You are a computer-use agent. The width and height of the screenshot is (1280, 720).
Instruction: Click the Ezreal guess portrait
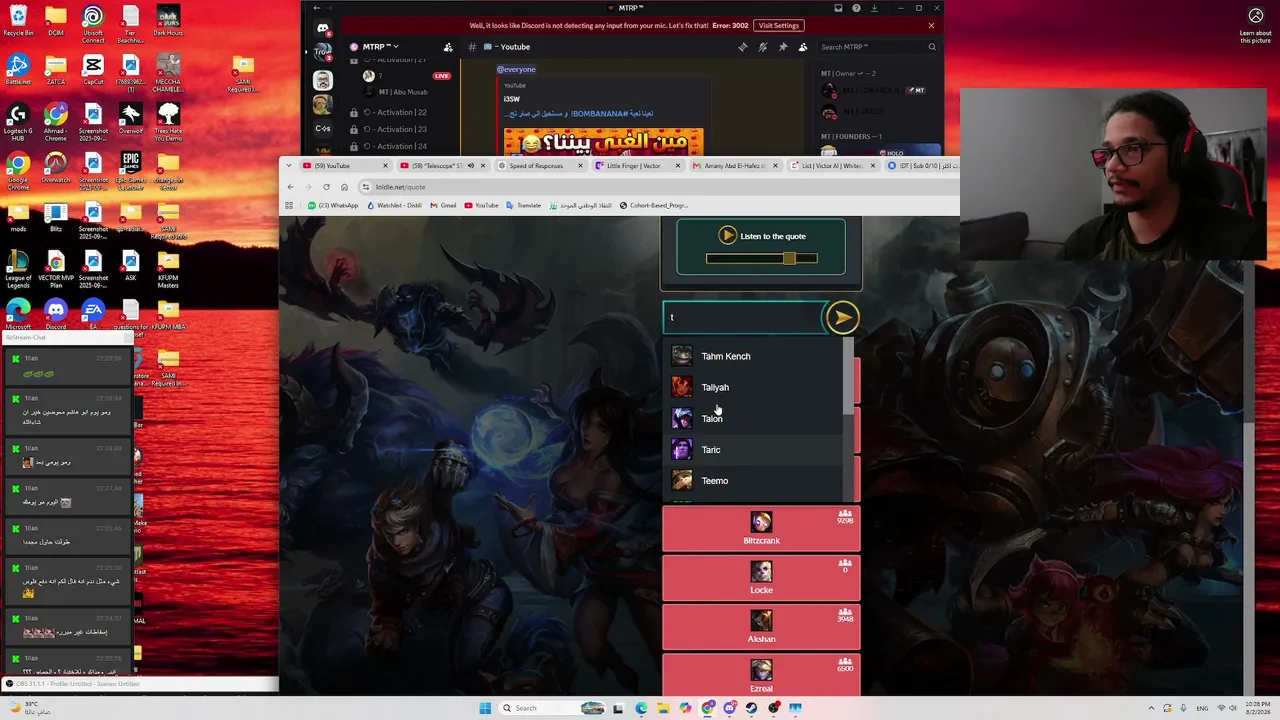[761, 669]
